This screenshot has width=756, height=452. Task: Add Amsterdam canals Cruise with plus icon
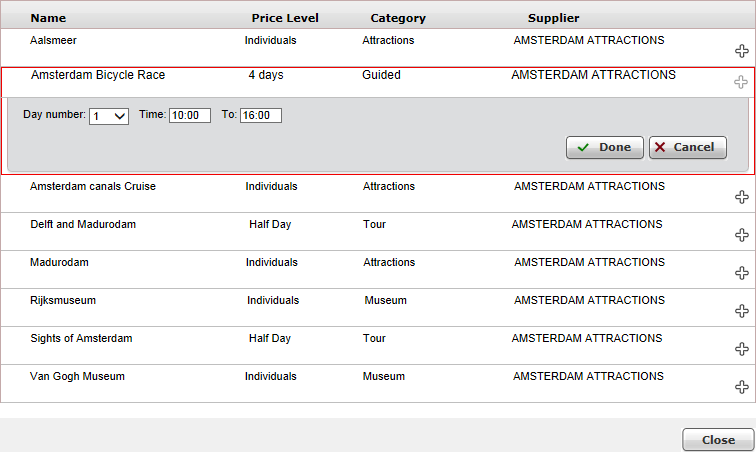741,197
